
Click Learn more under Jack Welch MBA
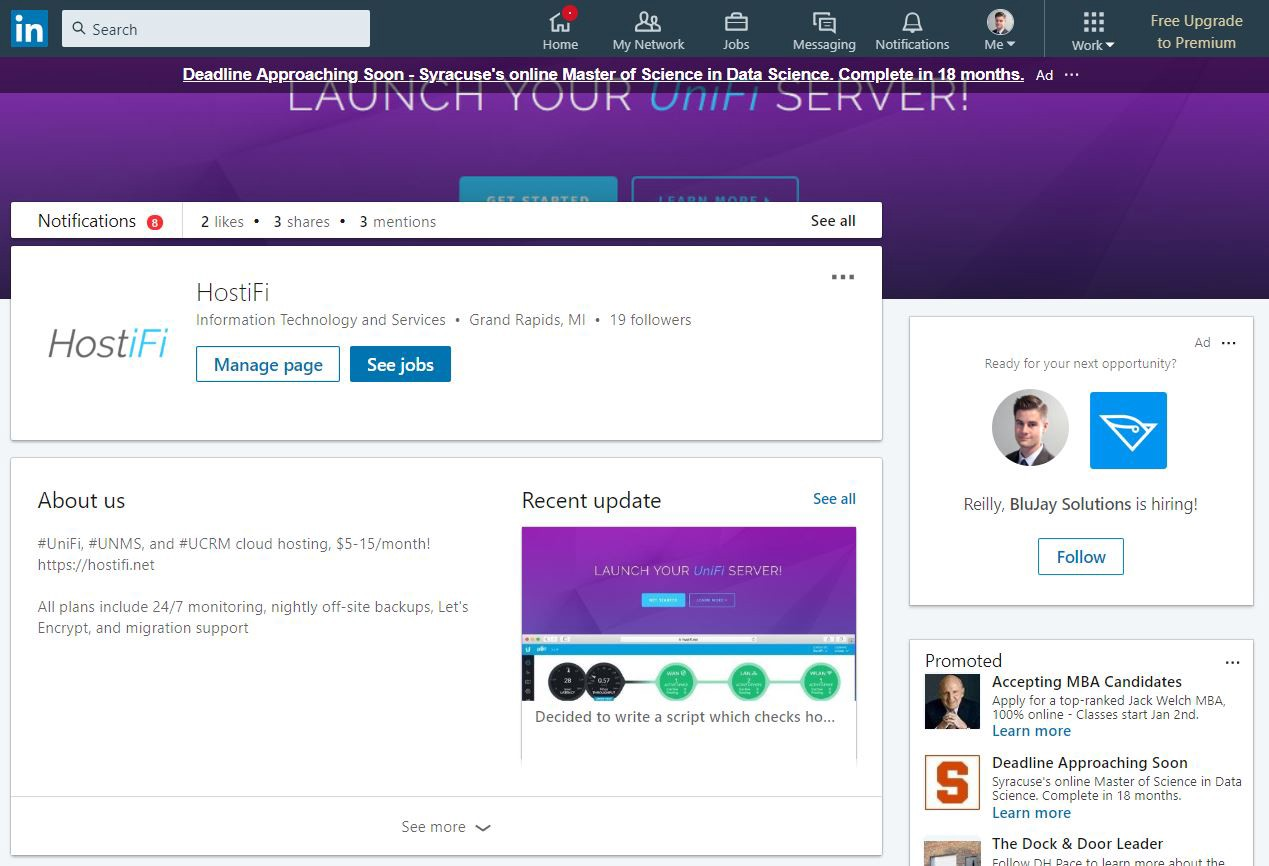[x=1031, y=731]
